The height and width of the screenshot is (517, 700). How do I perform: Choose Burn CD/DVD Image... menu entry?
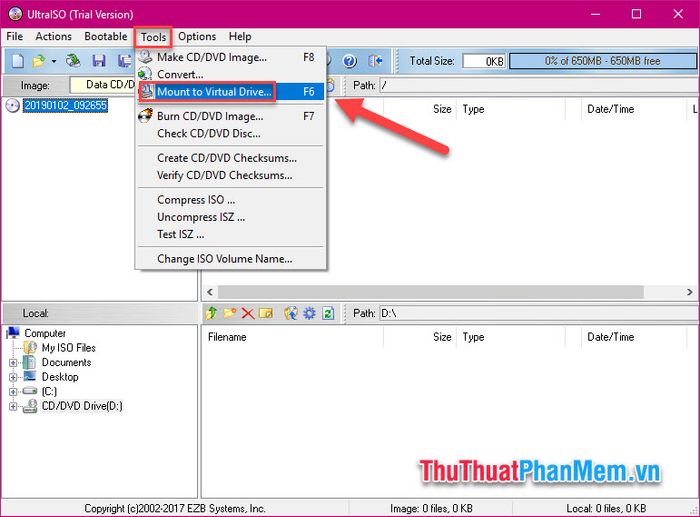pos(231,116)
